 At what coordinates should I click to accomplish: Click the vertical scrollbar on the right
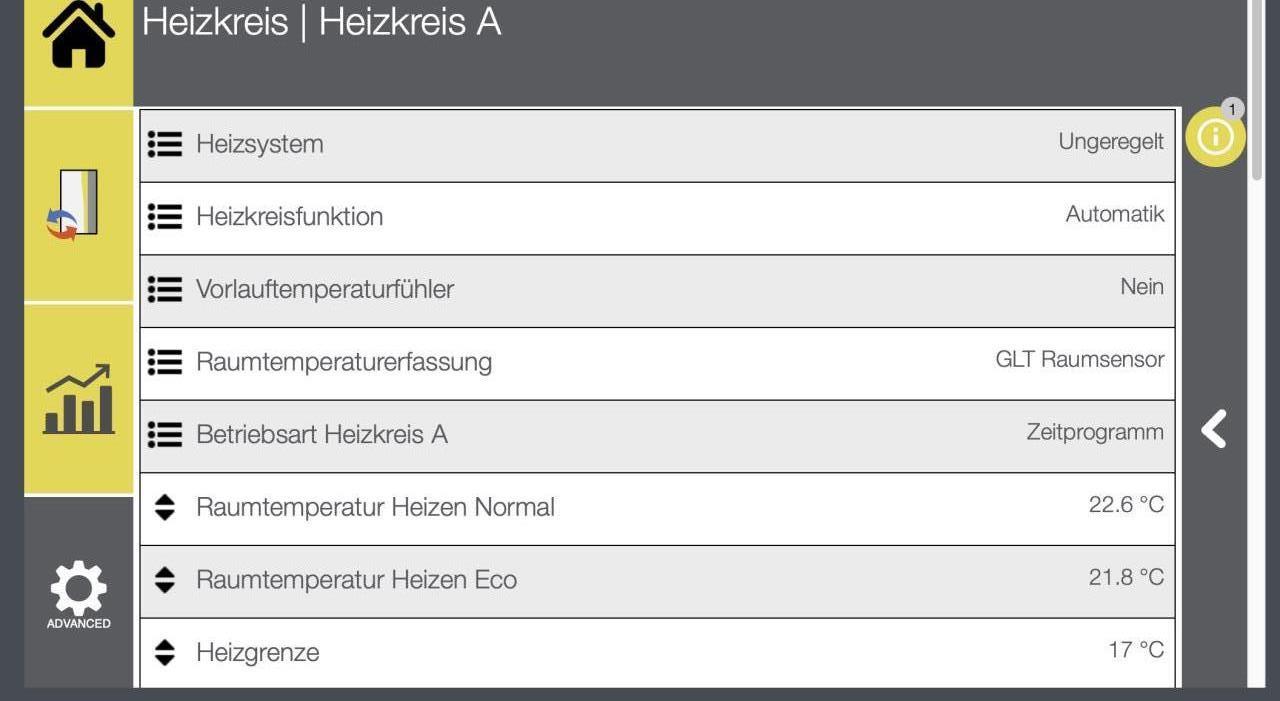click(x=1257, y=90)
